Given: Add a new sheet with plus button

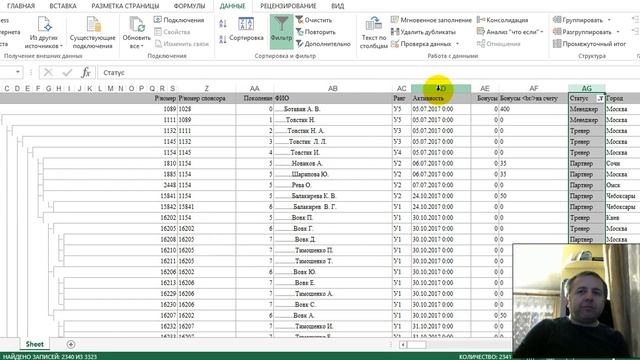Looking at the screenshot, I should click(71, 344).
